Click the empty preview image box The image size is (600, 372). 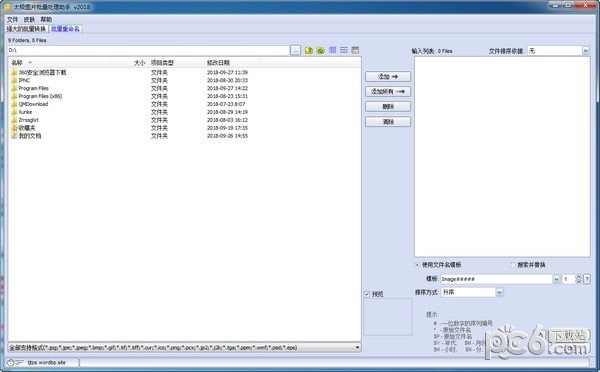click(388, 317)
